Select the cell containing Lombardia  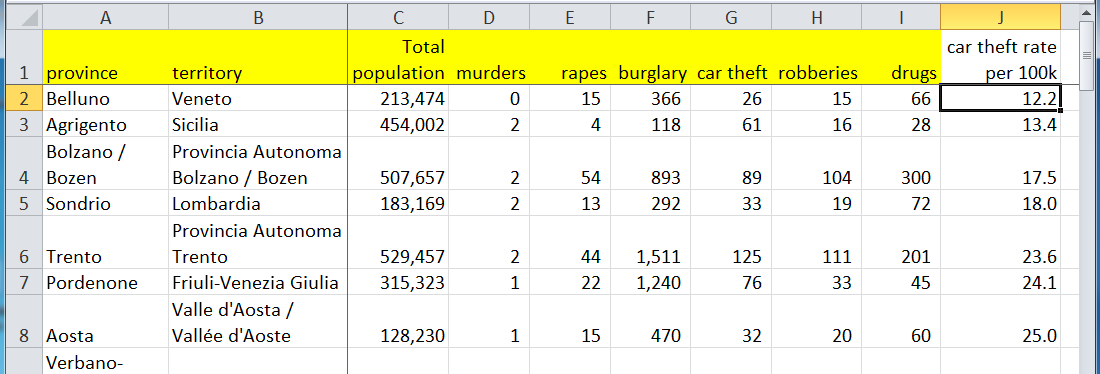click(258, 203)
